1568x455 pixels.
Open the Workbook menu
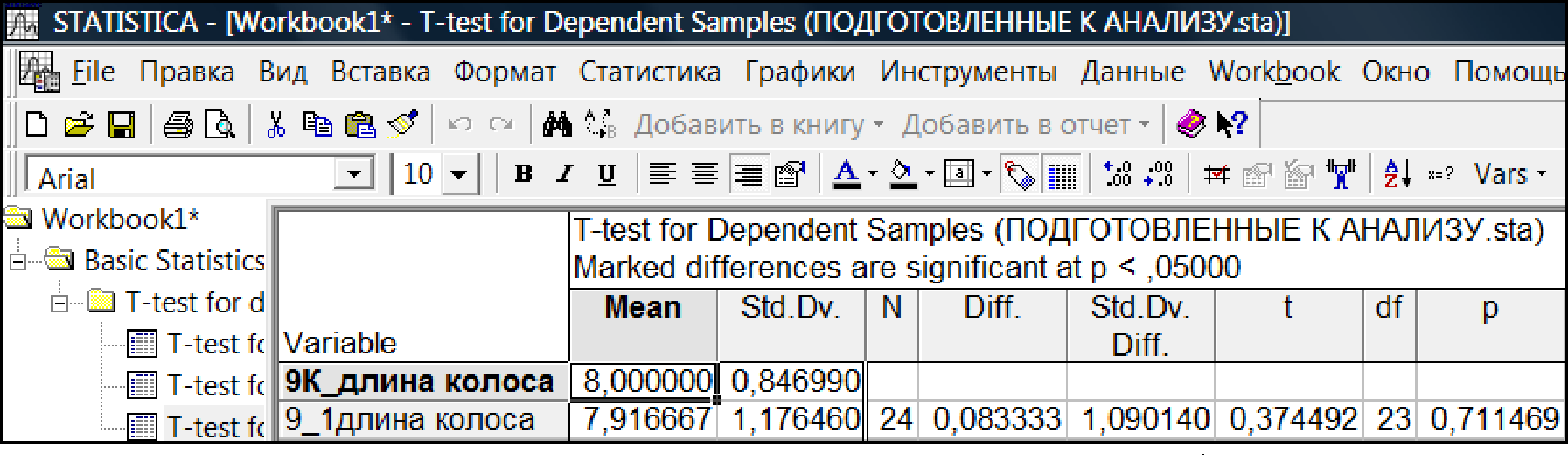[1274, 72]
